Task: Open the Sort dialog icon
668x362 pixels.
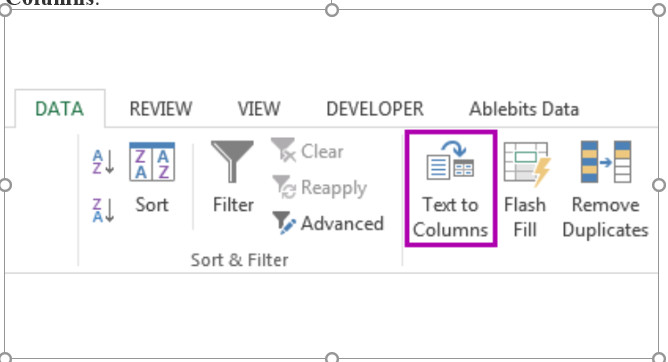Action: [152, 162]
